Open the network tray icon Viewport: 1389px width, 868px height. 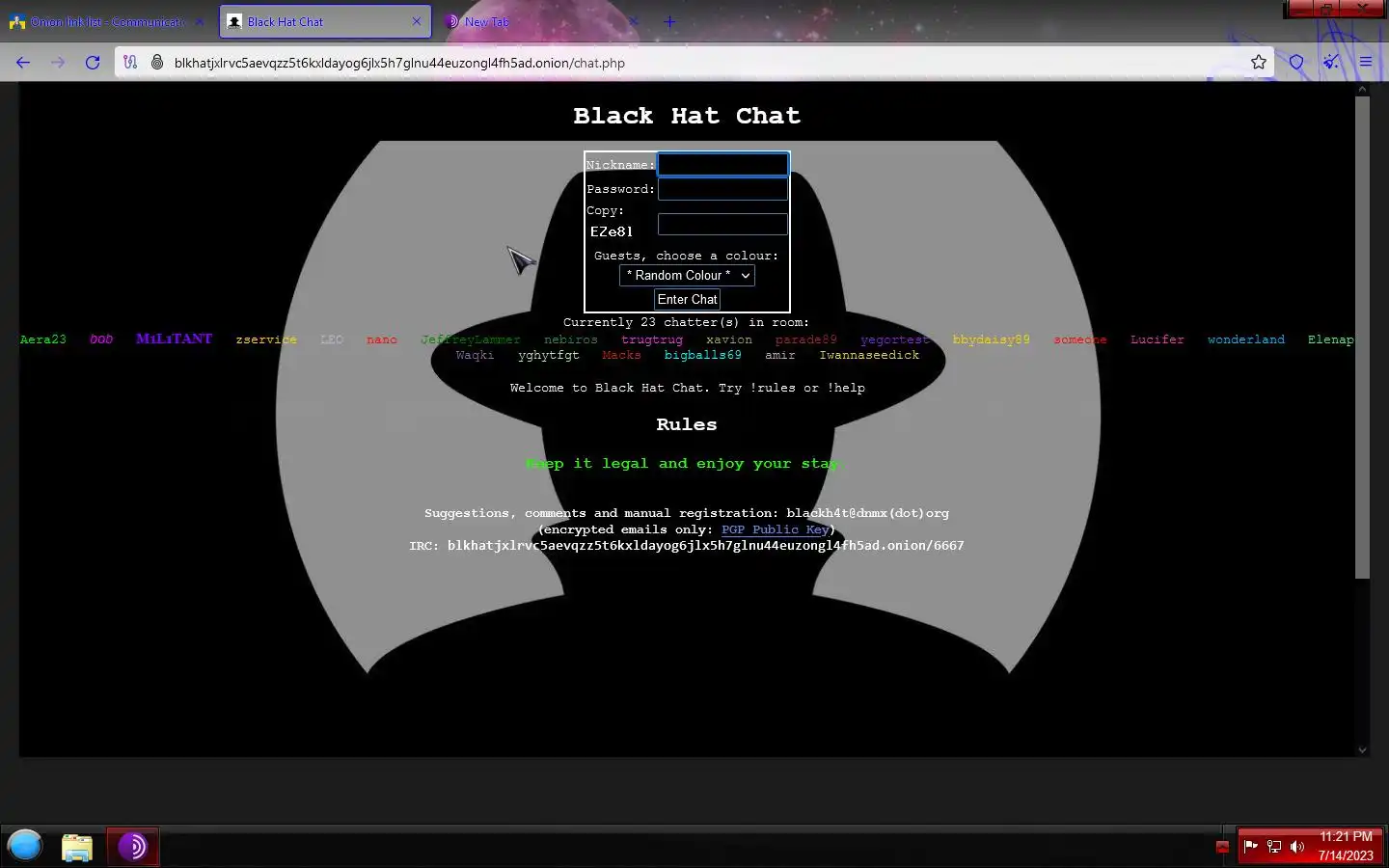[x=1274, y=847]
